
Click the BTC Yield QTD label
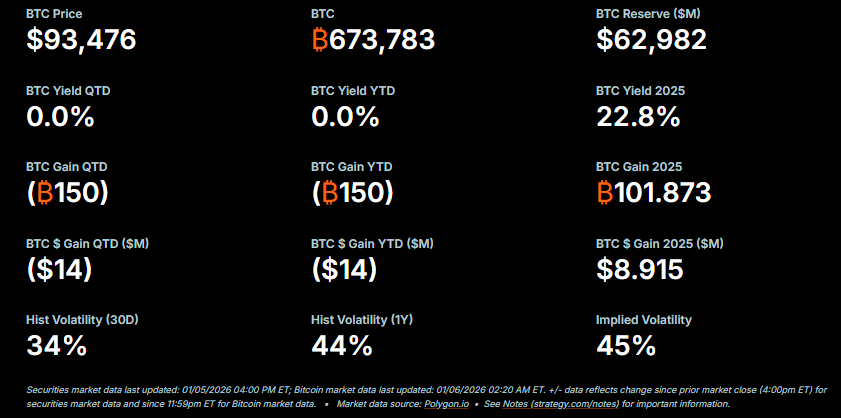coord(68,91)
